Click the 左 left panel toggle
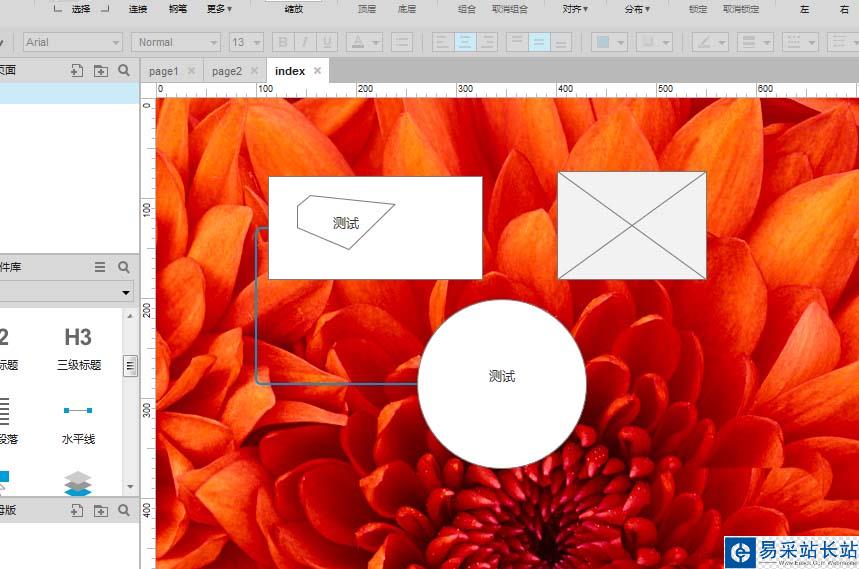This screenshot has width=859, height=569. (804, 9)
